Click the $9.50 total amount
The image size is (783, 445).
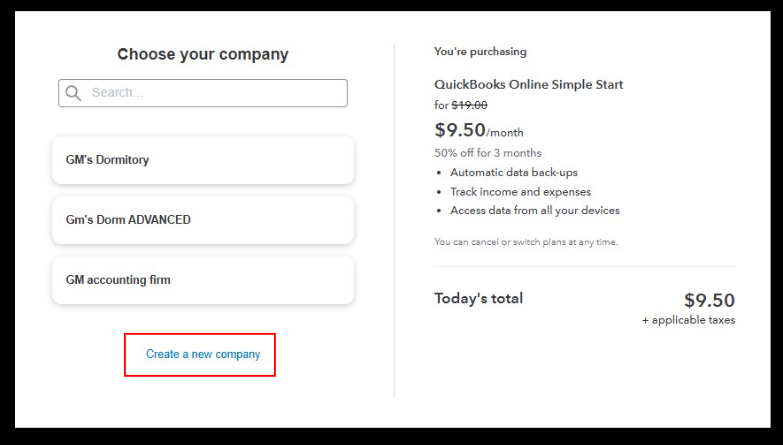click(709, 300)
